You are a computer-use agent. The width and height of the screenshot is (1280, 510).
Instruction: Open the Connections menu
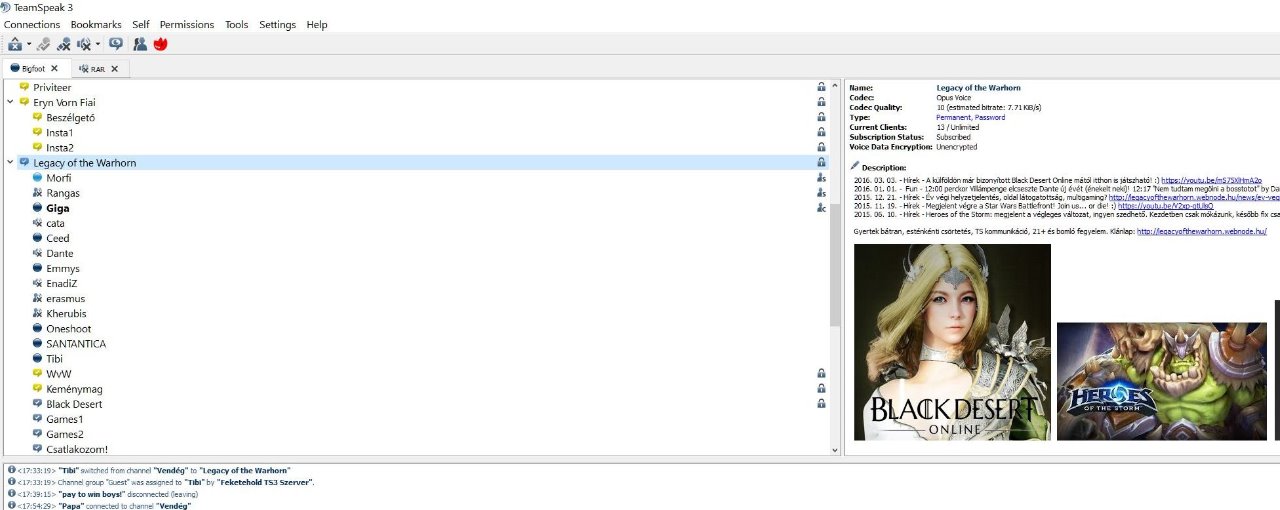pos(32,24)
